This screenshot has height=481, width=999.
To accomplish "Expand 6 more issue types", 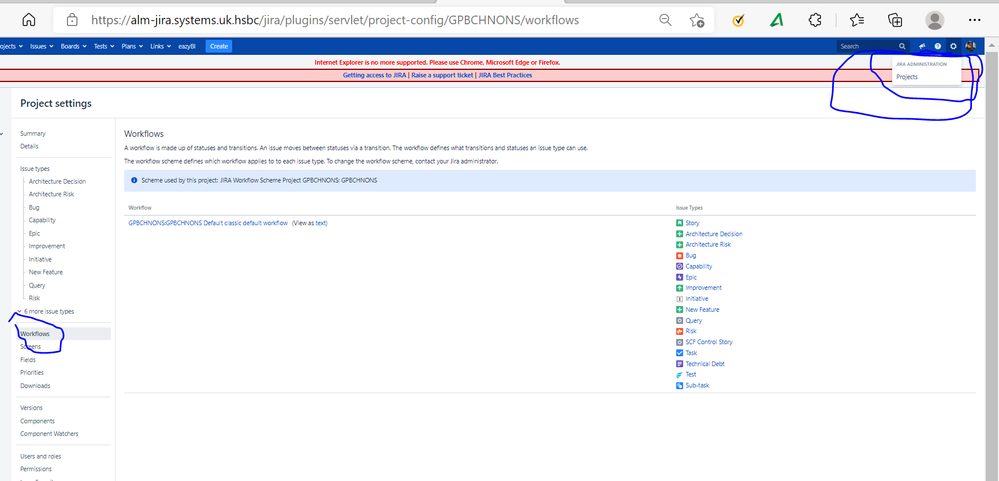I will 46,312.
